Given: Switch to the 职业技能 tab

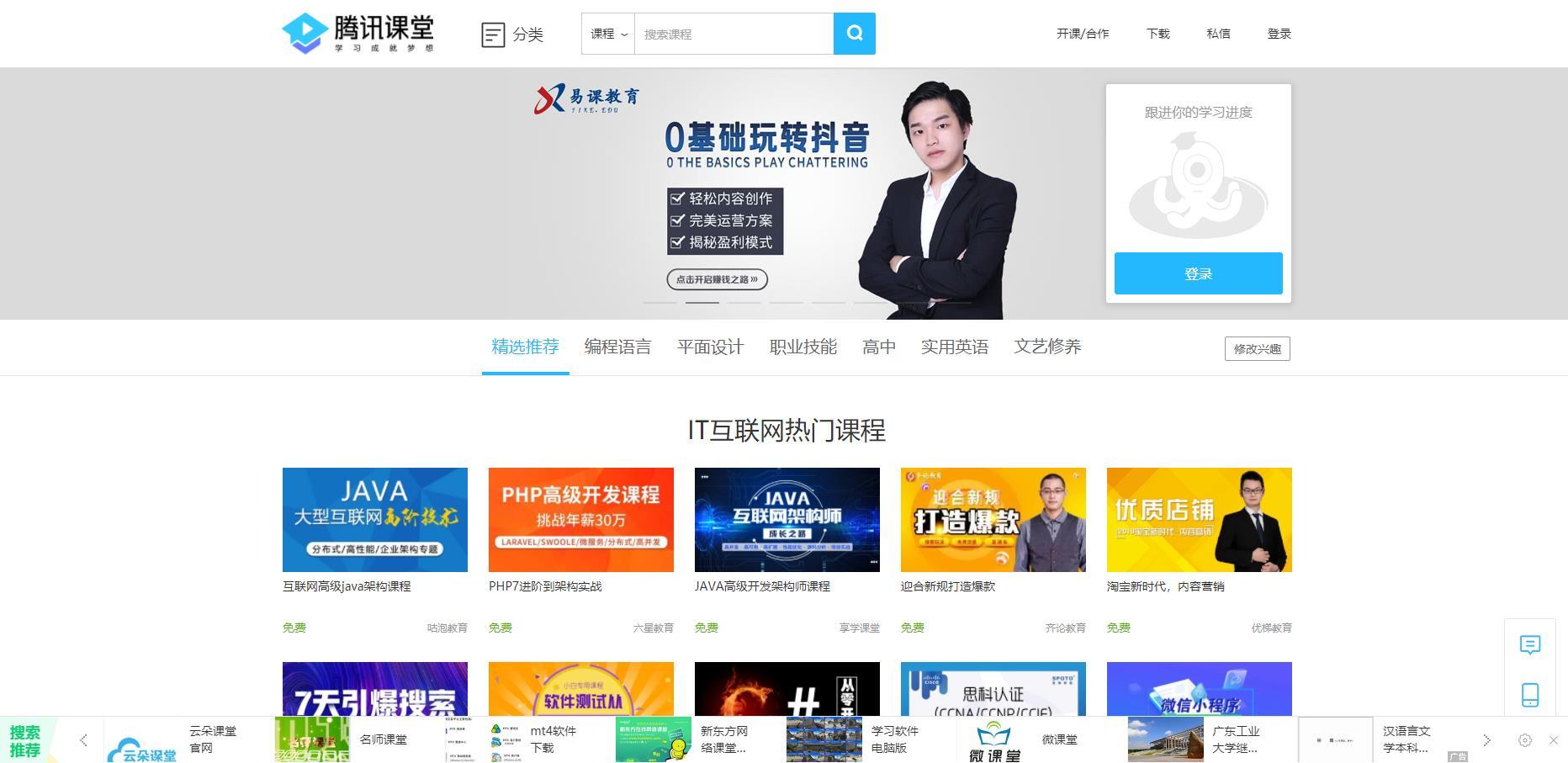Looking at the screenshot, I should point(803,347).
